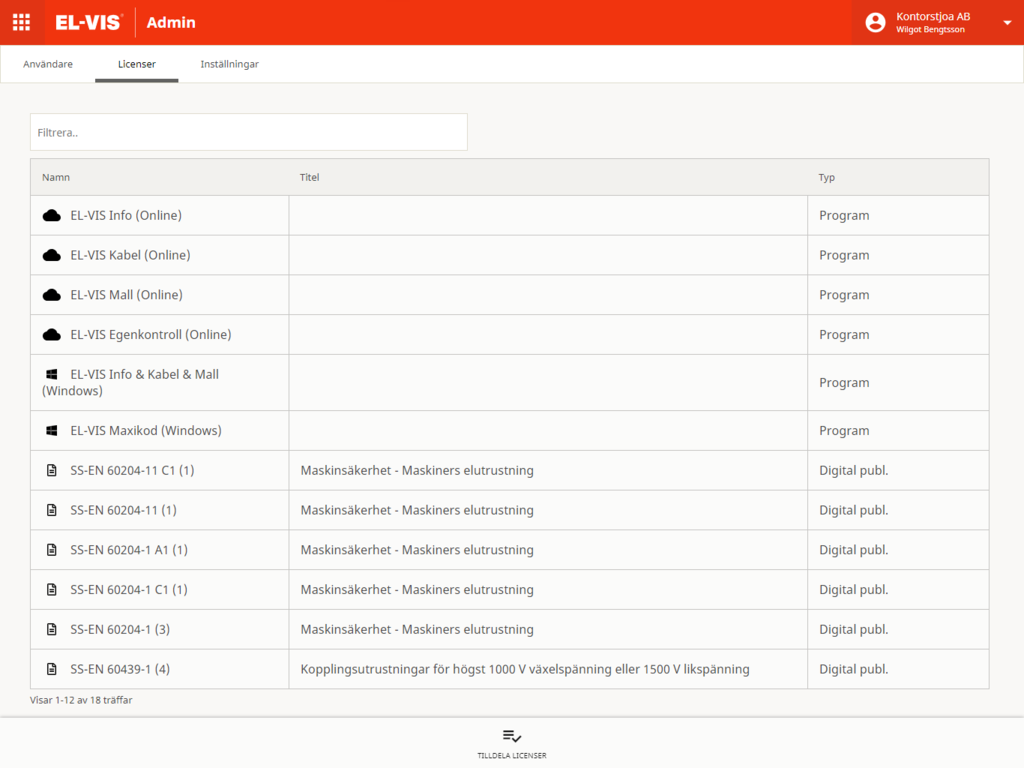1024x768 pixels.
Task: Click the EL-VIS logo
Action: click(x=89, y=22)
